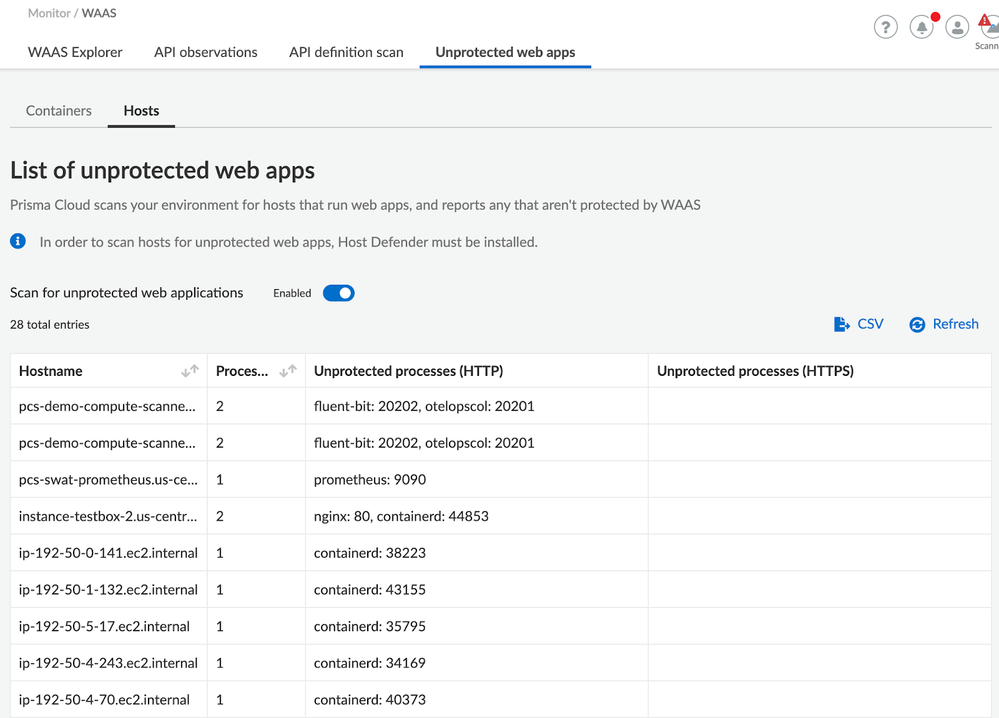Click the Unprotected processes (HTTPS) column header
Screen dimensions: 999x718
tap(755, 371)
